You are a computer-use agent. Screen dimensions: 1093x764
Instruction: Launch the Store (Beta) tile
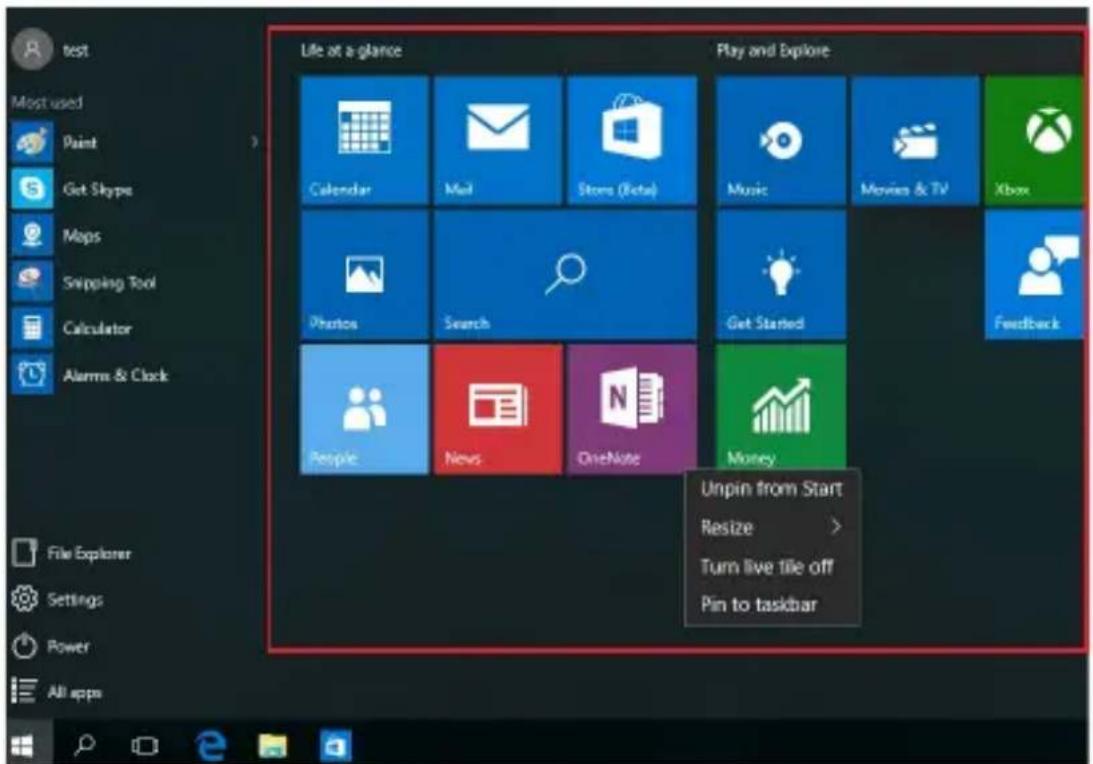pos(632,140)
